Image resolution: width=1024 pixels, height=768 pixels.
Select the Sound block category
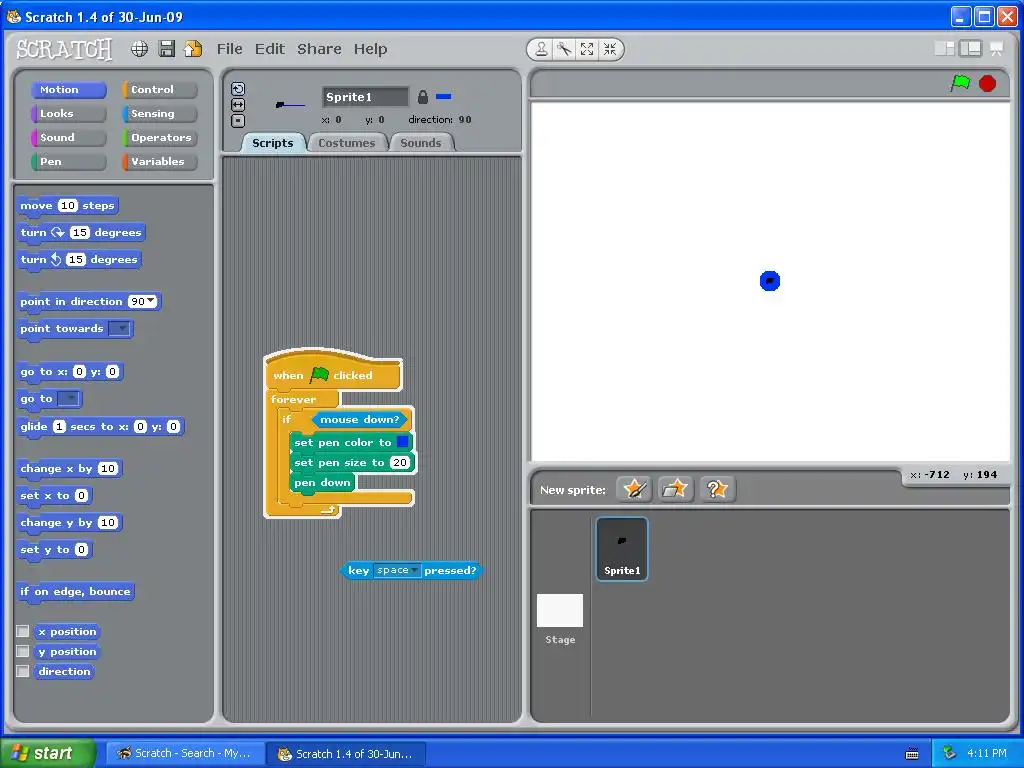pos(69,138)
